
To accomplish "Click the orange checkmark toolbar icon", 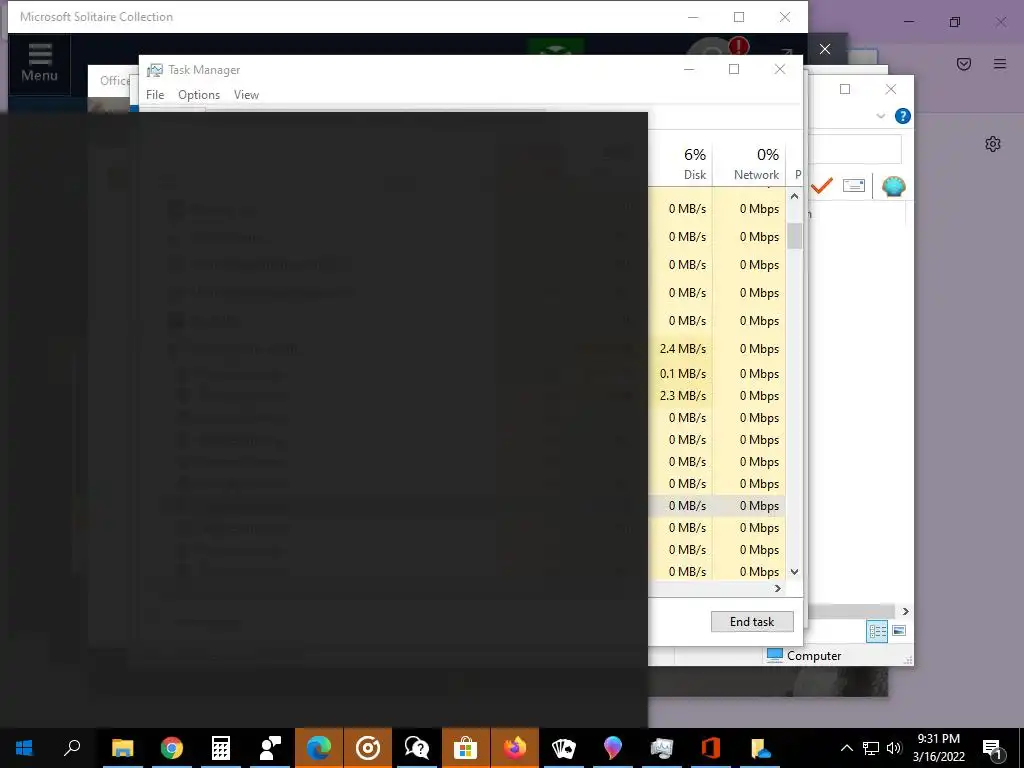I will click(822, 186).
